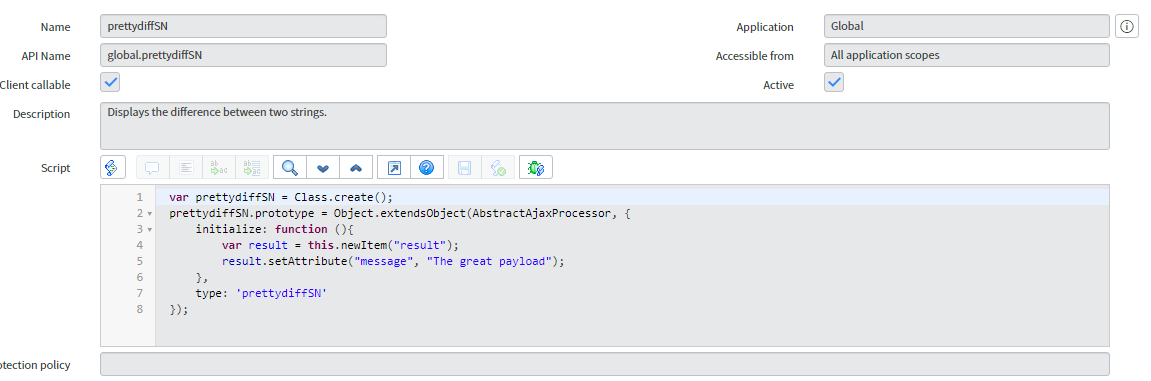Viewport: 1151px width, 381px height.
Task: Open the Accessible from field
Action: 967,55
